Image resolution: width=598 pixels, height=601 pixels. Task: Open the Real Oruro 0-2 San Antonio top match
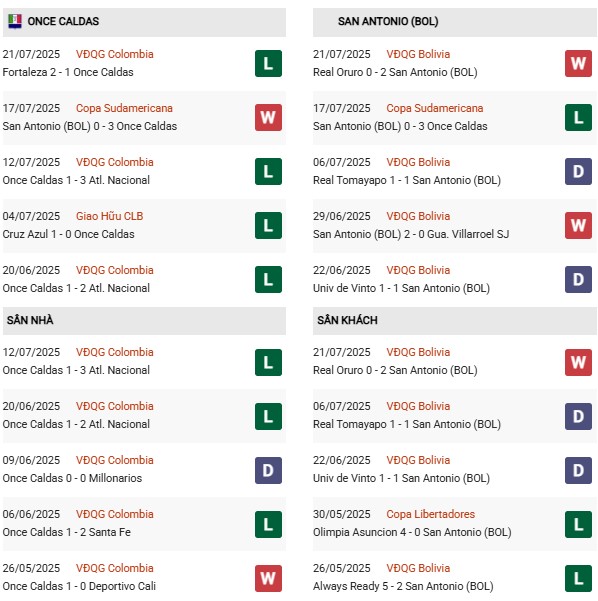[395, 72]
